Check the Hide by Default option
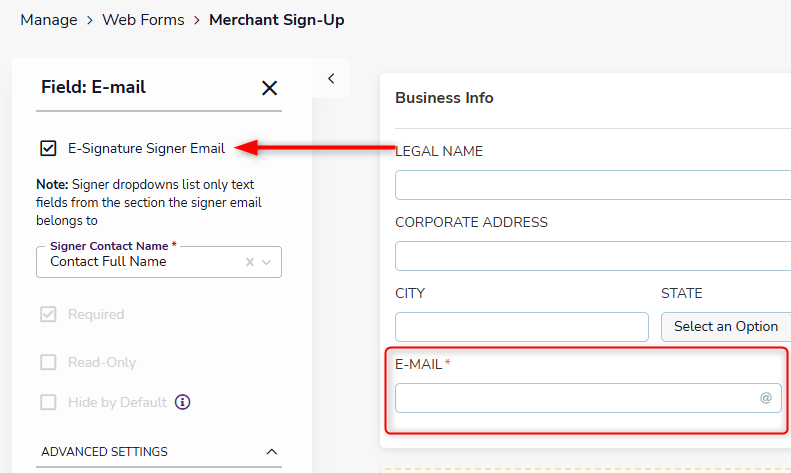This screenshot has height=473, width=791. [x=48, y=402]
